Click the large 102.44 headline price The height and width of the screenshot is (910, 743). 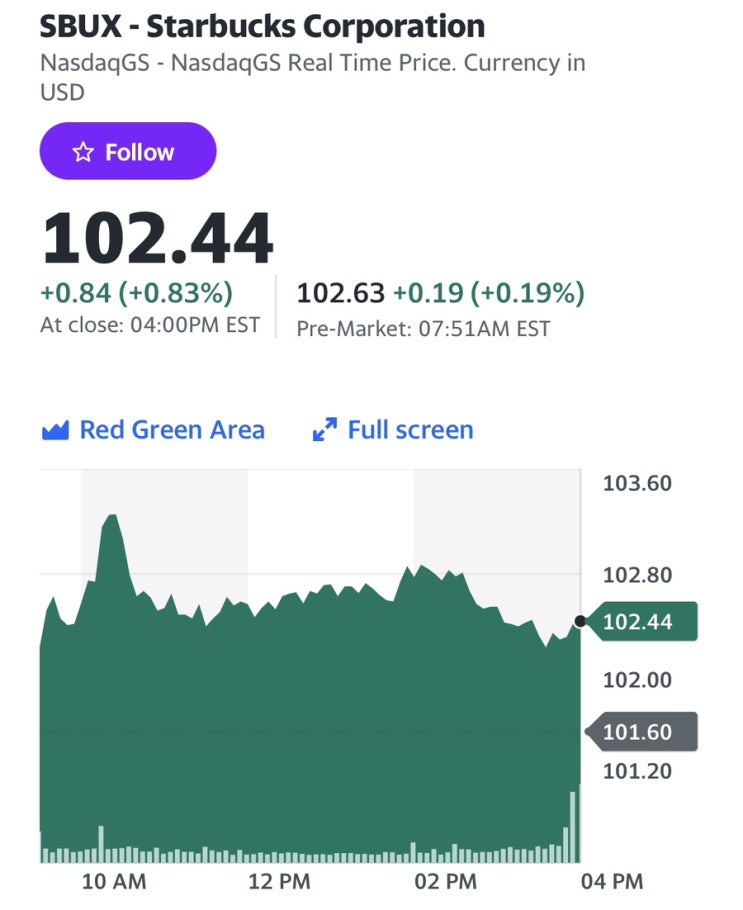(x=157, y=238)
